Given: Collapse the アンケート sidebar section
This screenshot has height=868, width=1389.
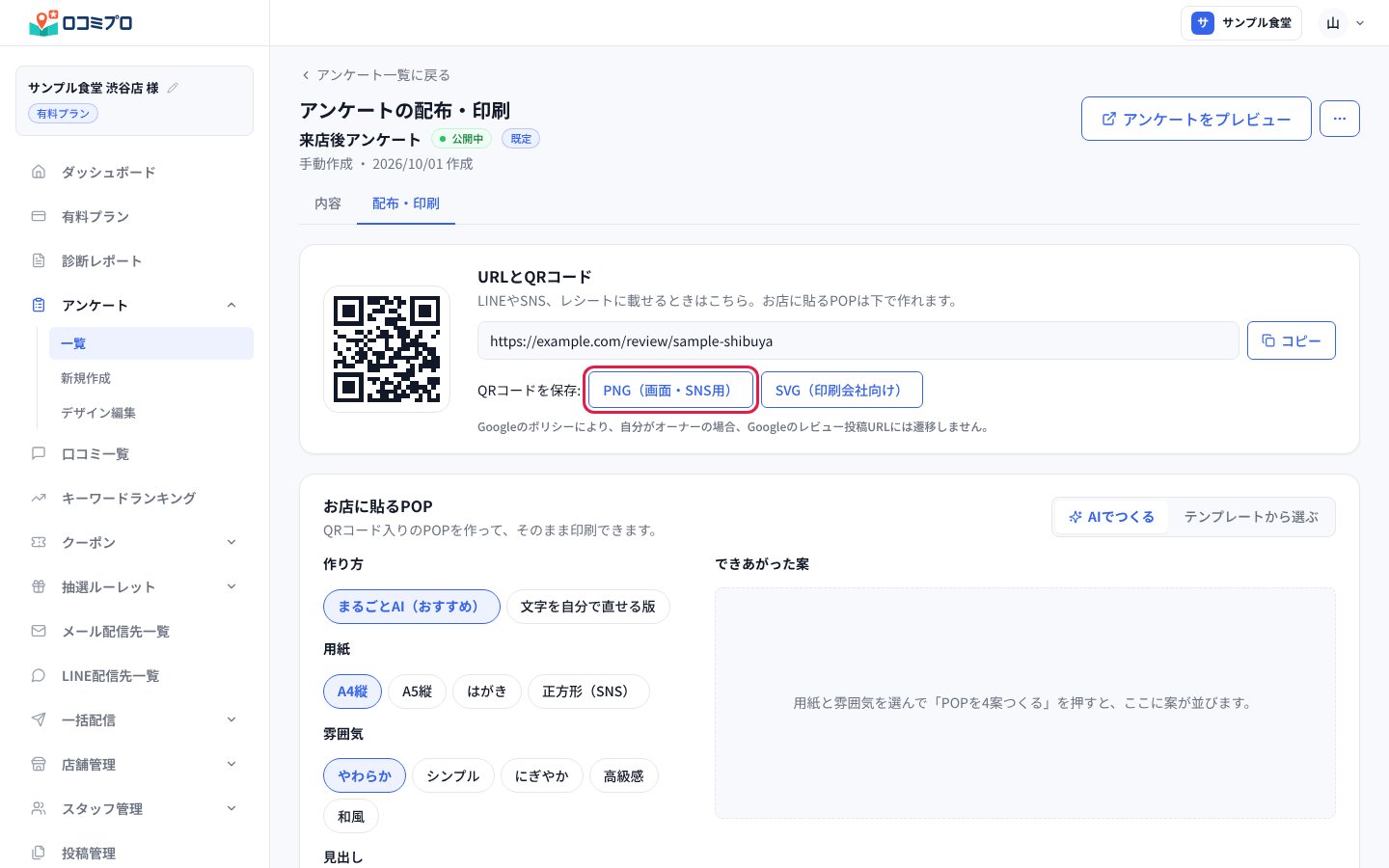Looking at the screenshot, I should click(x=231, y=305).
